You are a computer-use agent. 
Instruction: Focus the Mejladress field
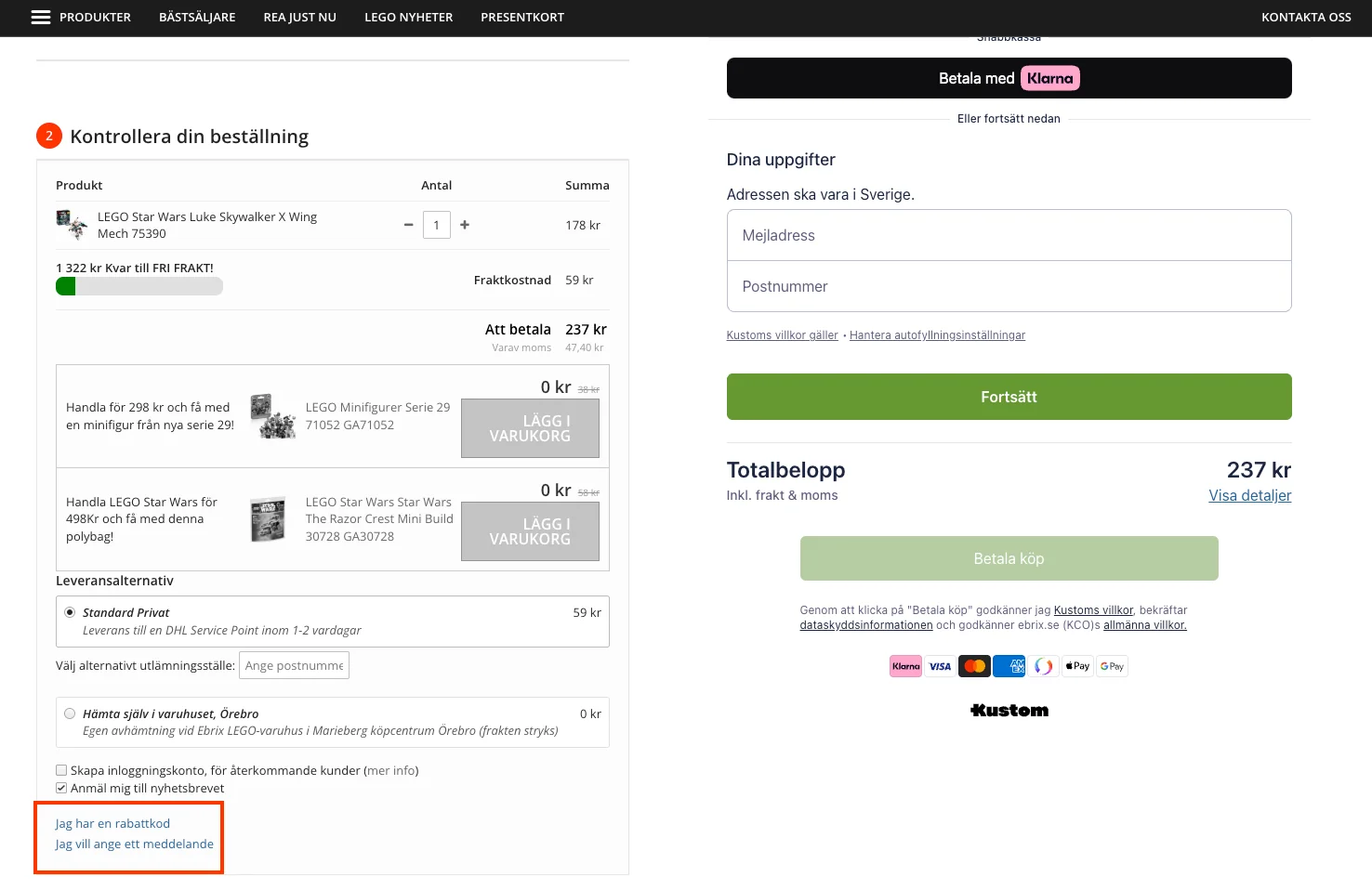(1009, 235)
